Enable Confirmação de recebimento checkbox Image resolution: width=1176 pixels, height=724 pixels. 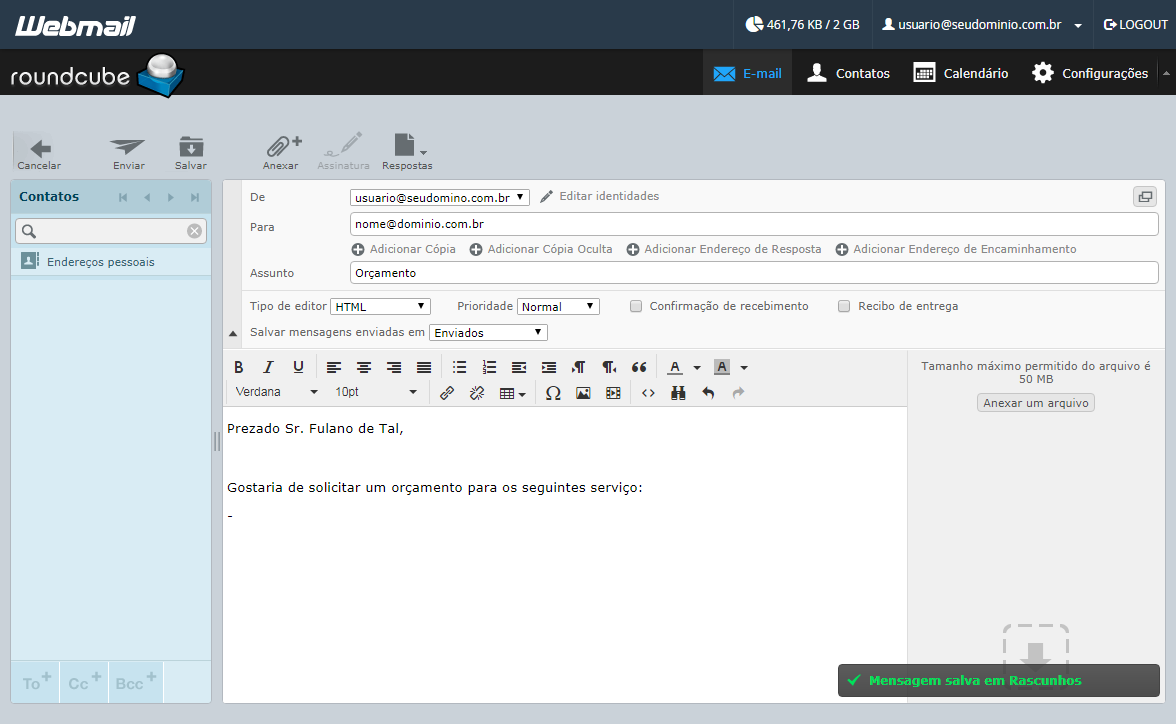636,306
